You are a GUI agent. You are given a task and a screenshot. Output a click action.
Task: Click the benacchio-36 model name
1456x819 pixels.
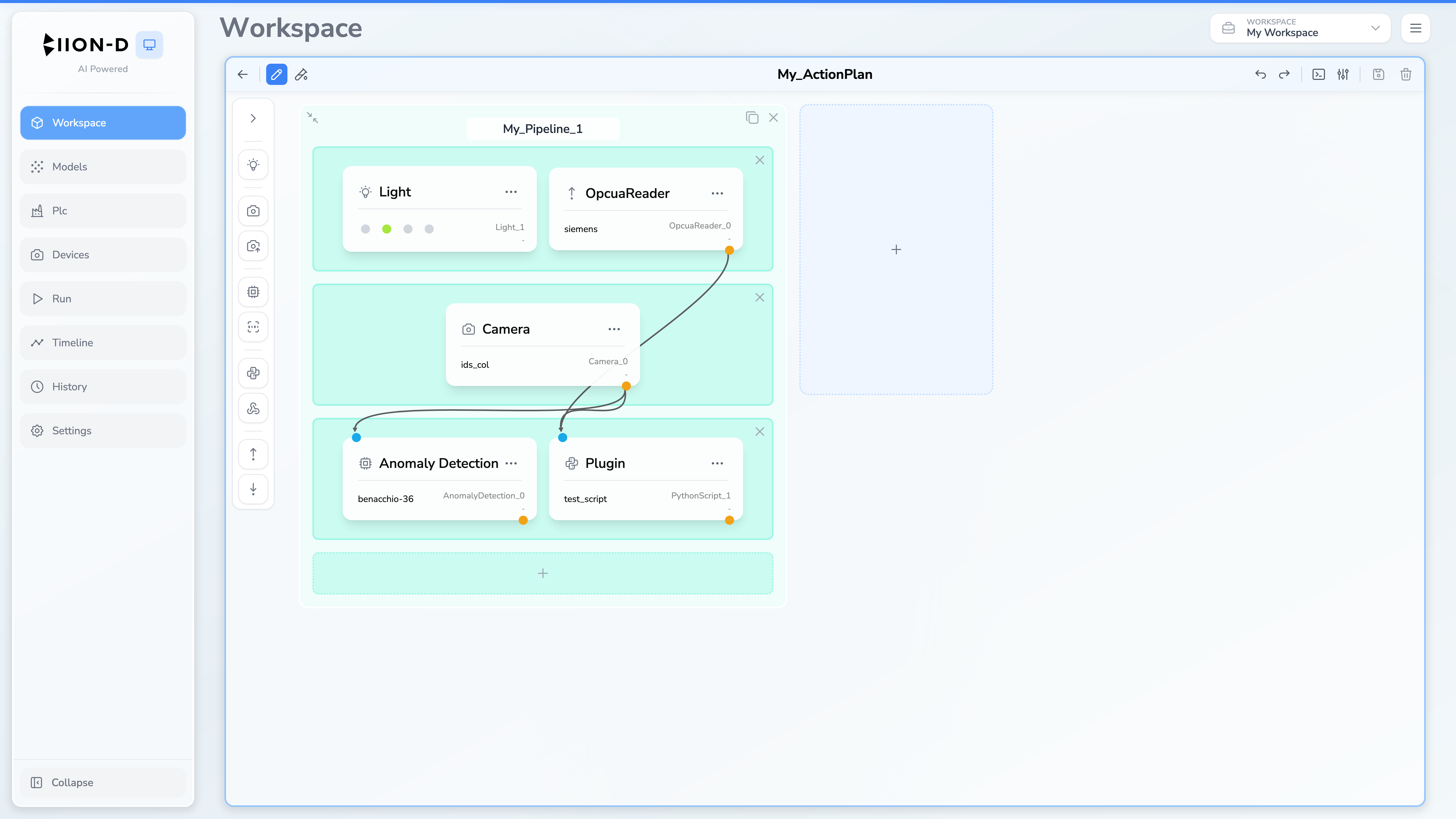(385, 498)
